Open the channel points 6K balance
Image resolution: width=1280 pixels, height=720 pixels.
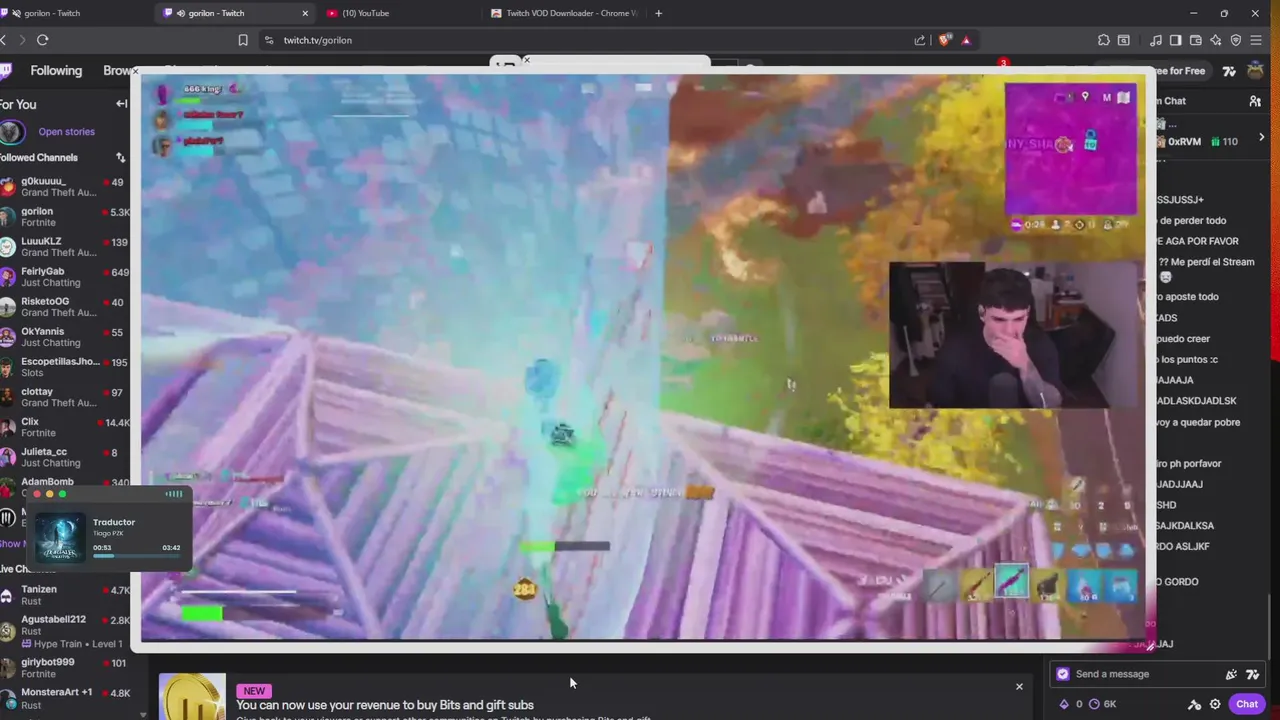[1104, 704]
